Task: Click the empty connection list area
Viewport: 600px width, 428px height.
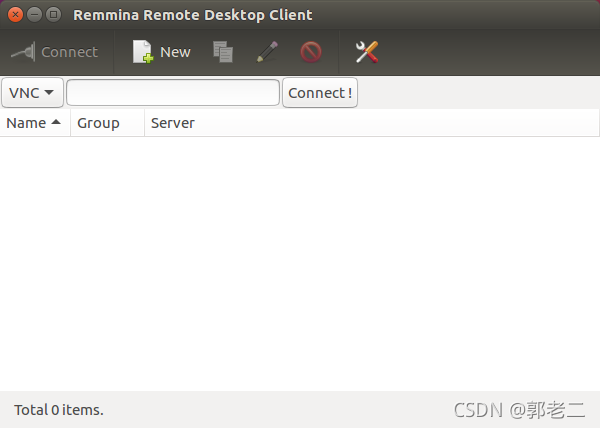Action: point(300,264)
